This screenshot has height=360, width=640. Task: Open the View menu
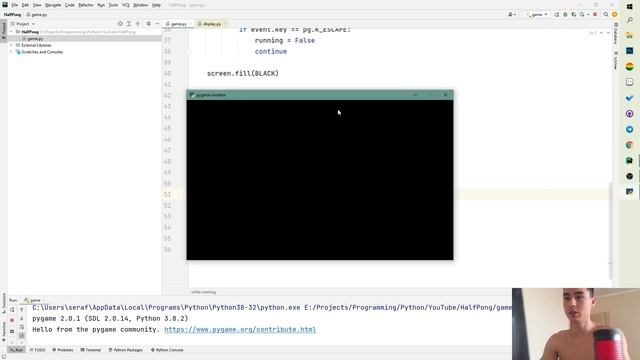point(37,5)
